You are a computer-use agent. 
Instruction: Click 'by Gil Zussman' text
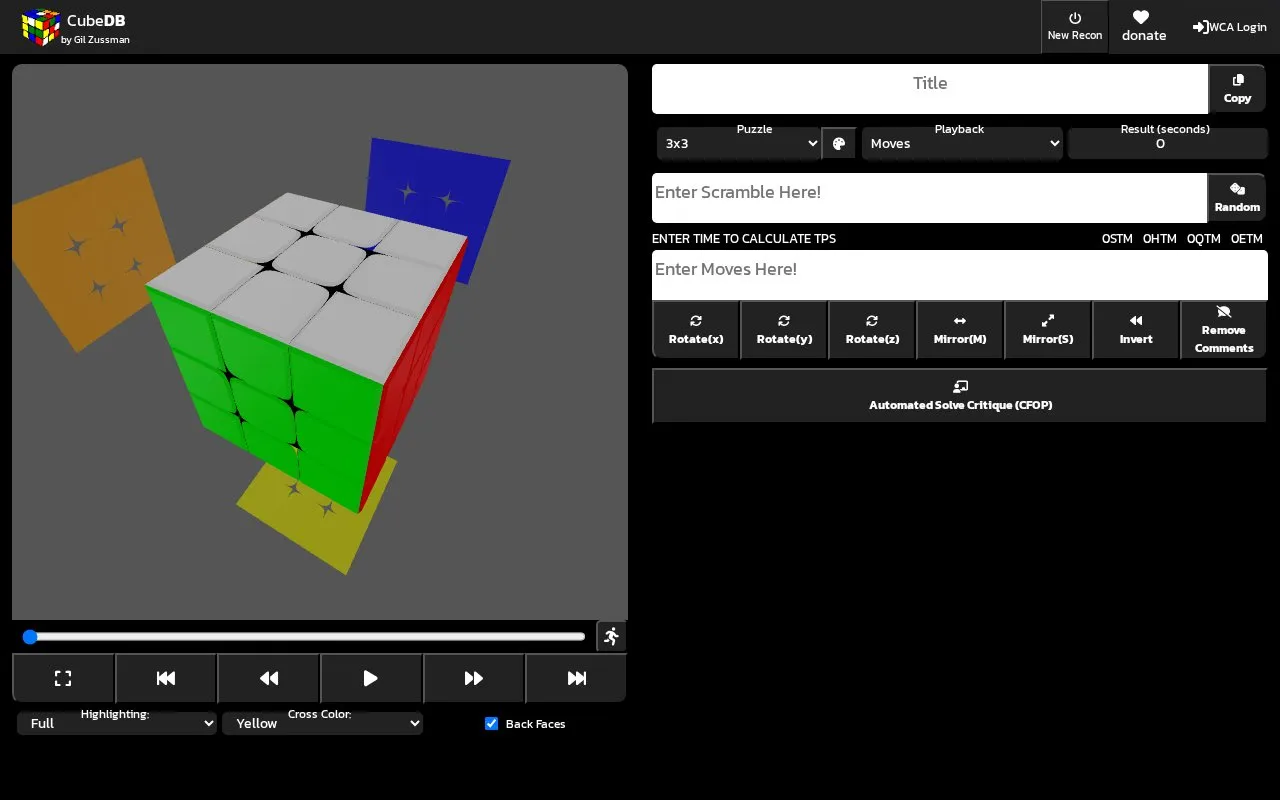(95, 40)
